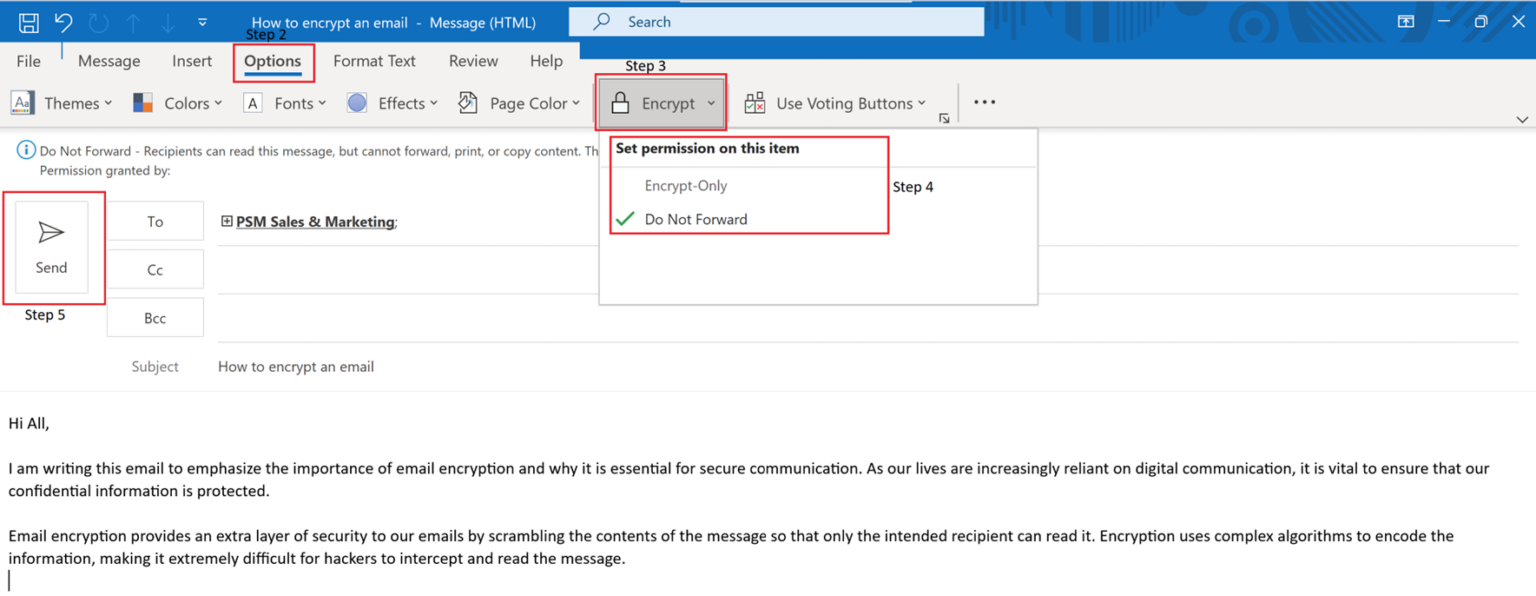The height and width of the screenshot is (596, 1536).
Task: Select the Colors icon in the ribbon
Action: tap(141, 102)
